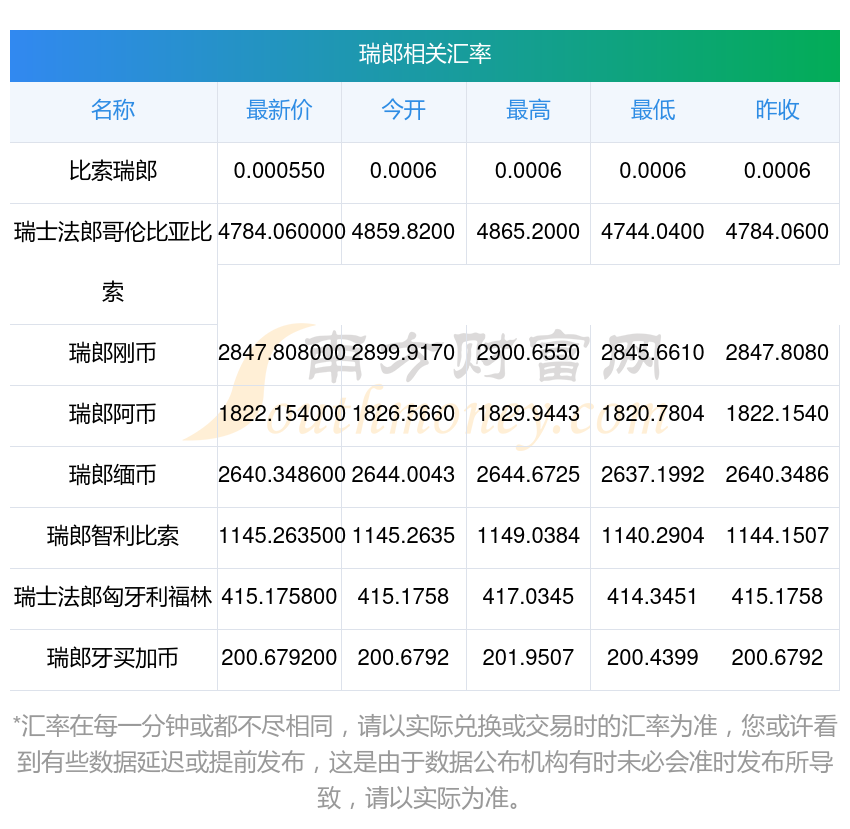
Task: Select the highest price 4865.2000 cell
Action: pyautogui.click(x=528, y=232)
